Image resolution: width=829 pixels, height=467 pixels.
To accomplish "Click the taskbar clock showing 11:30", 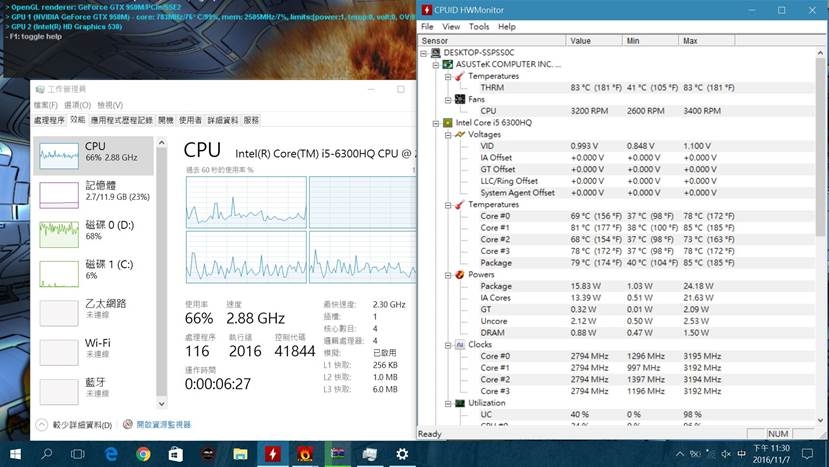I will click(771, 454).
